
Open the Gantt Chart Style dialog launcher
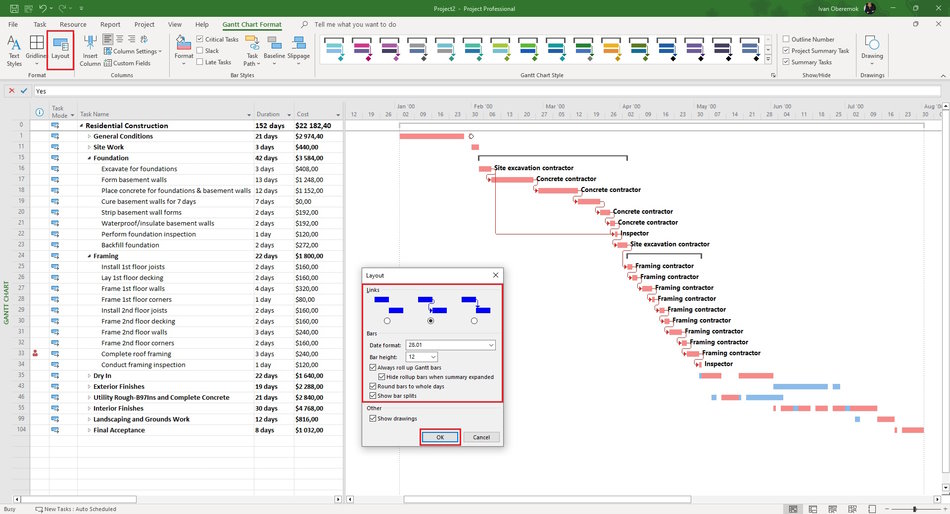pyautogui.click(x=772, y=75)
